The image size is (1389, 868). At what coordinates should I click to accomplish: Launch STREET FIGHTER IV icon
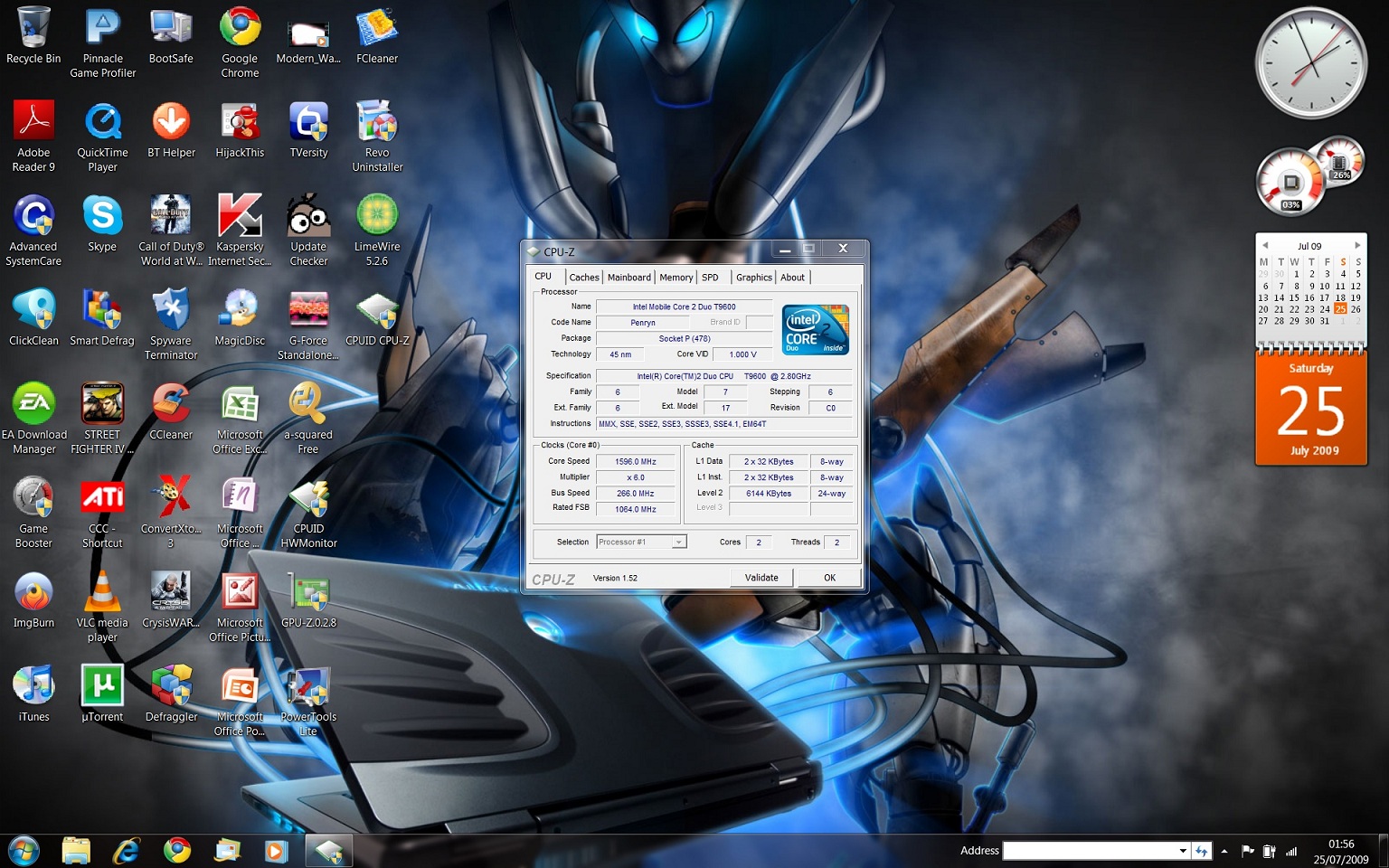pyautogui.click(x=102, y=418)
